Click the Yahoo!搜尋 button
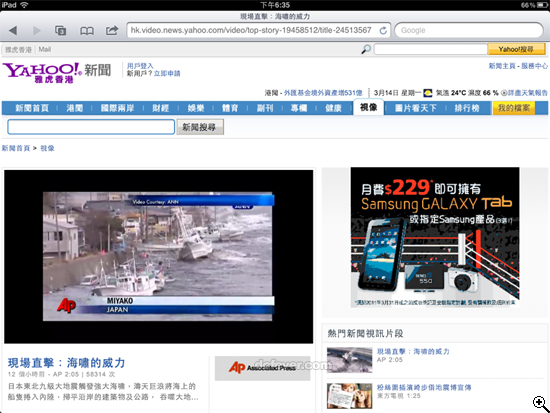This screenshot has width=550, height=413. (x=516, y=49)
